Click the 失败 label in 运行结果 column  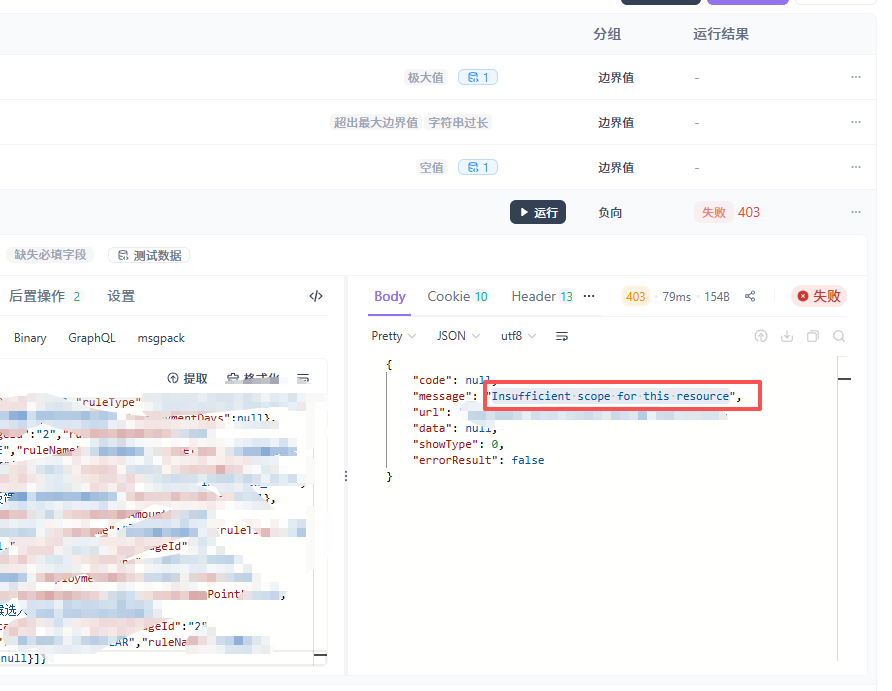(x=713, y=212)
